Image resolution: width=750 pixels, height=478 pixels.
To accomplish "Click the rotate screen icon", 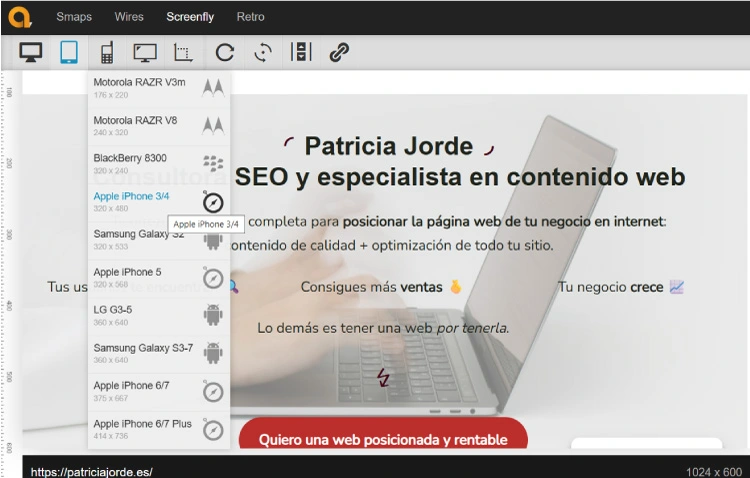I will 263,52.
